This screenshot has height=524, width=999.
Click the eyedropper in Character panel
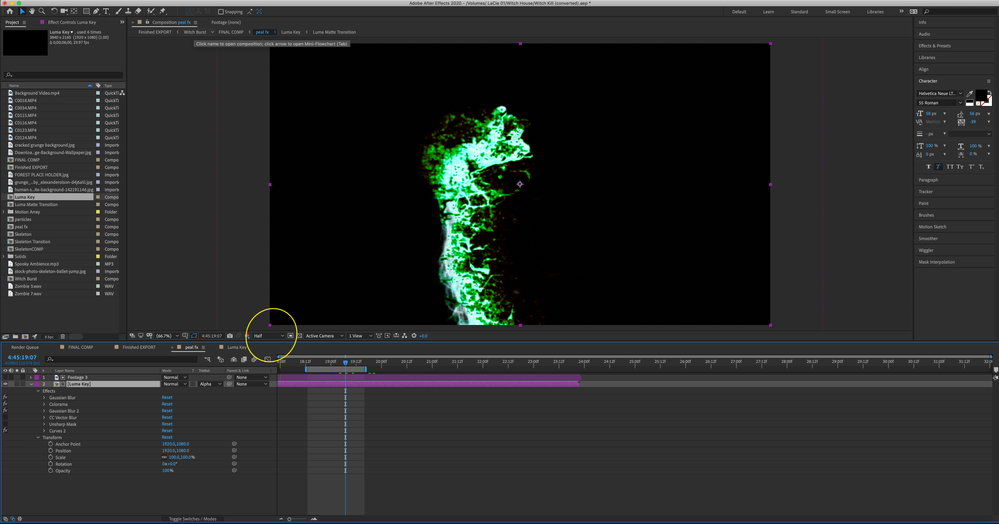[x=970, y=94]
